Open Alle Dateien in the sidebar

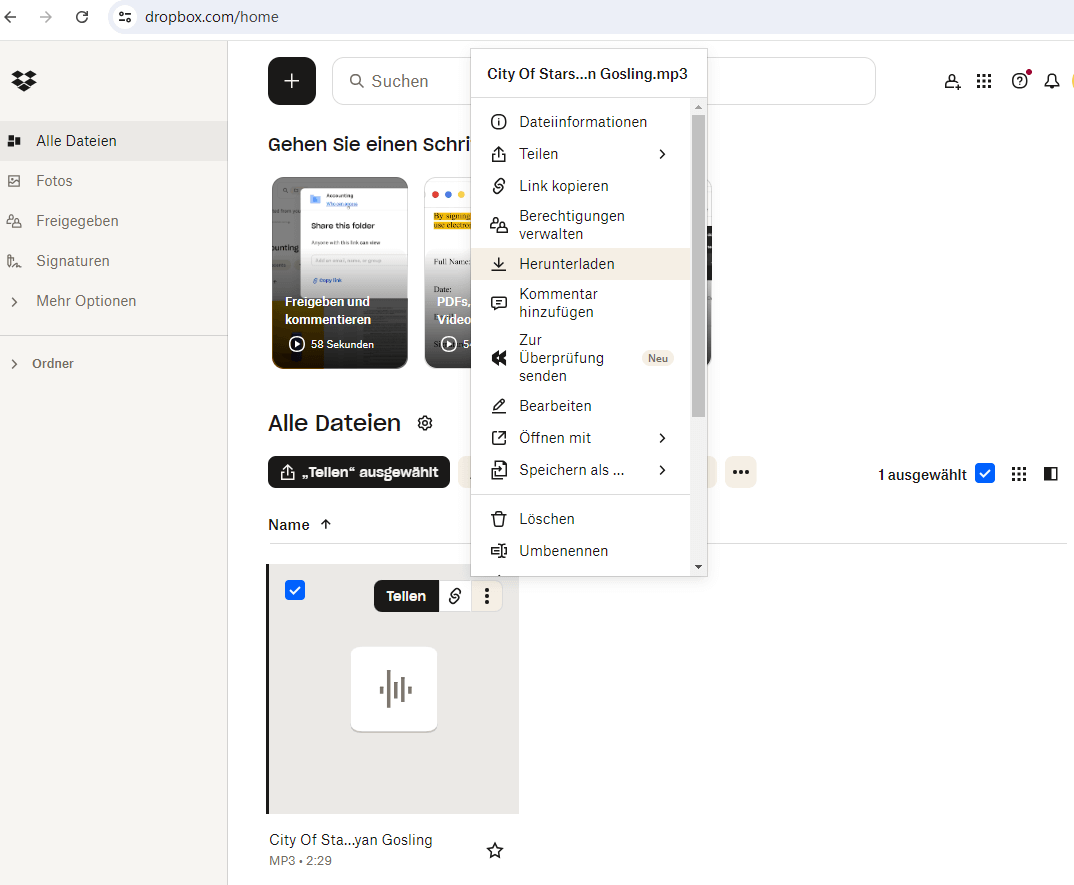pyautogui.click(x=113, y=141)
